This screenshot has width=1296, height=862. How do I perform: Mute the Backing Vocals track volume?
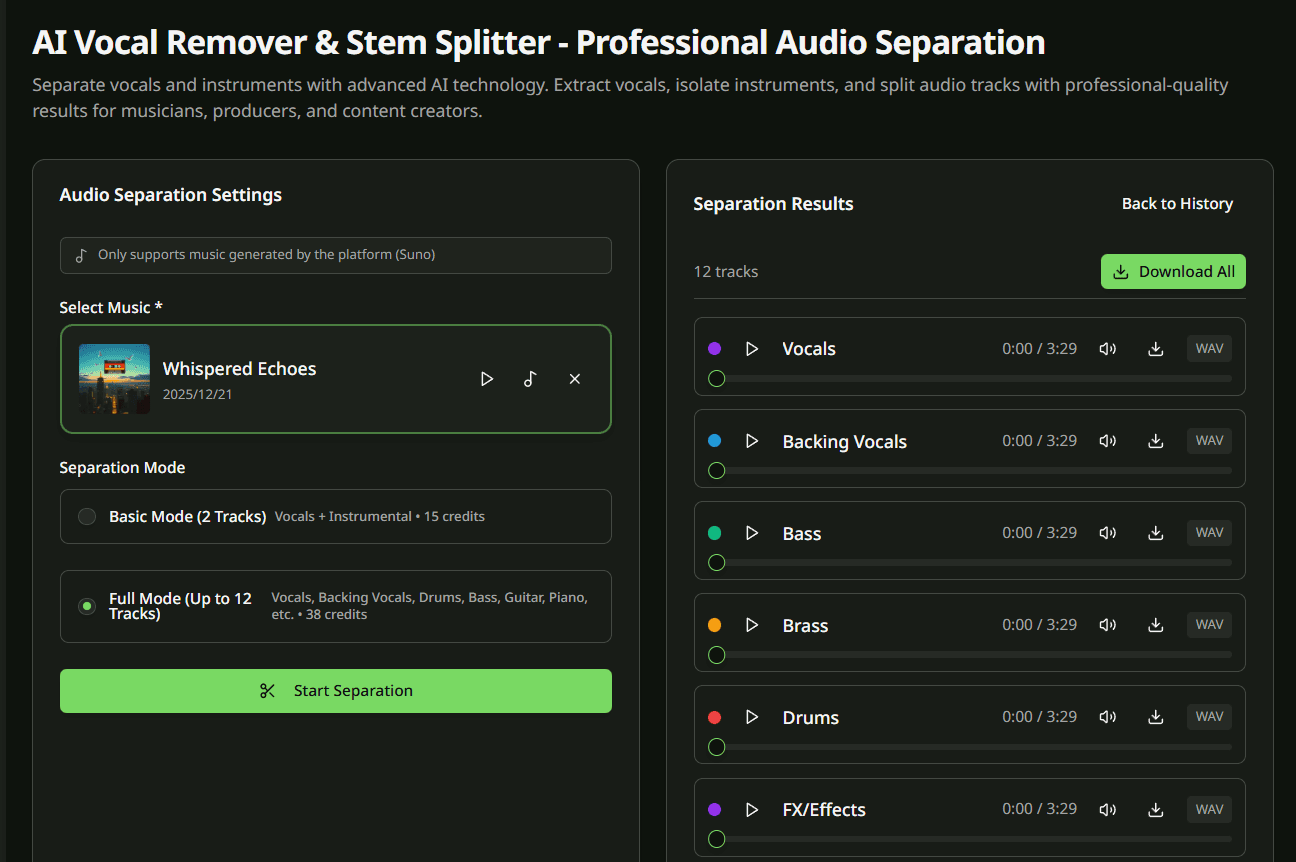[x=1107, y=441]
